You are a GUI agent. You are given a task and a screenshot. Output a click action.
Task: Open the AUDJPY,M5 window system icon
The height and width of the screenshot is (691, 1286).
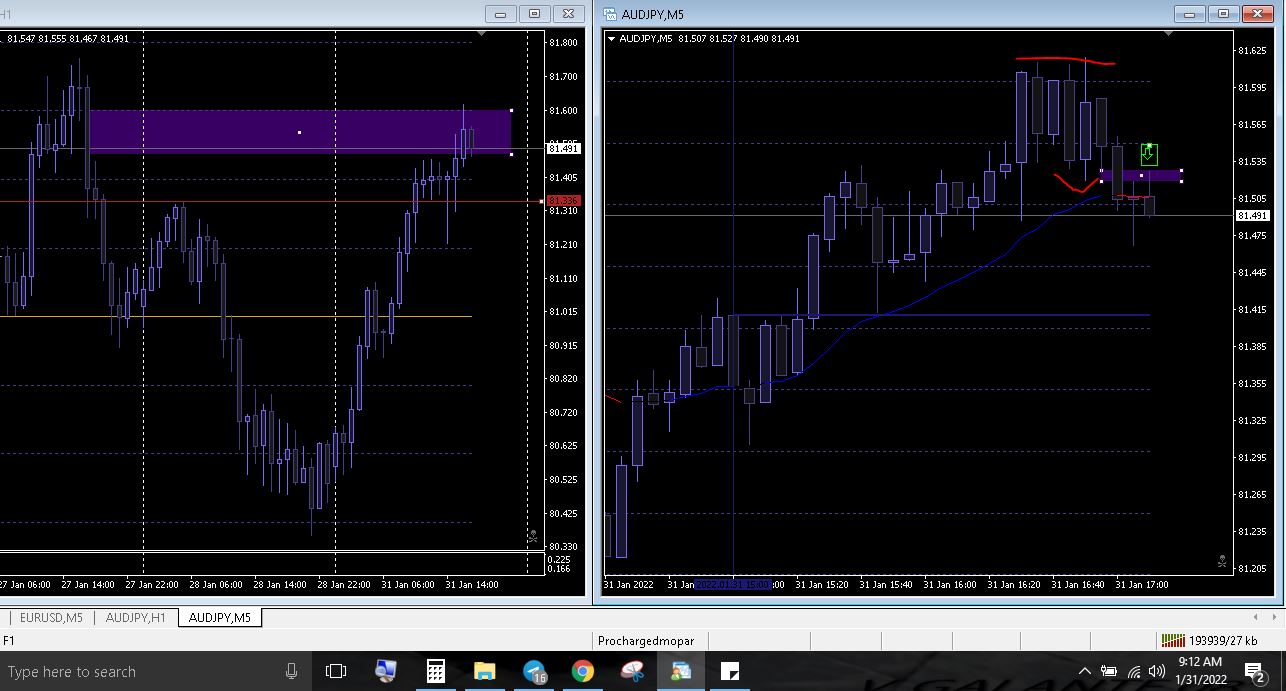point(608,14)
